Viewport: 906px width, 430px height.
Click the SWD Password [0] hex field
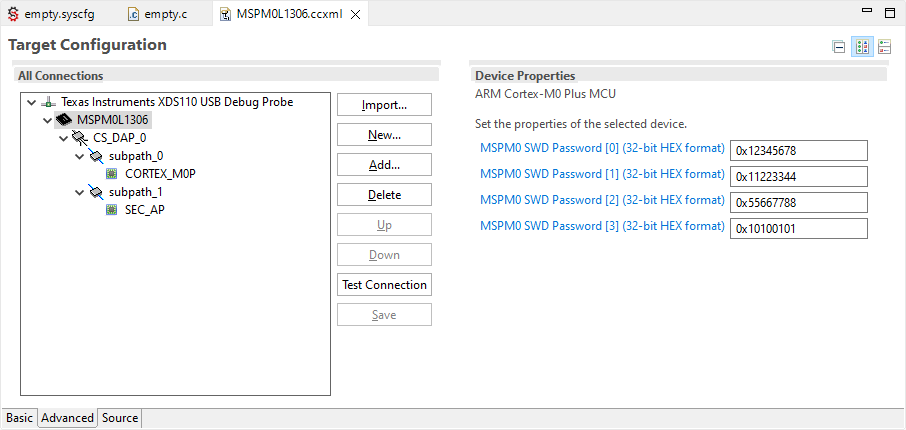coord(798,151)
